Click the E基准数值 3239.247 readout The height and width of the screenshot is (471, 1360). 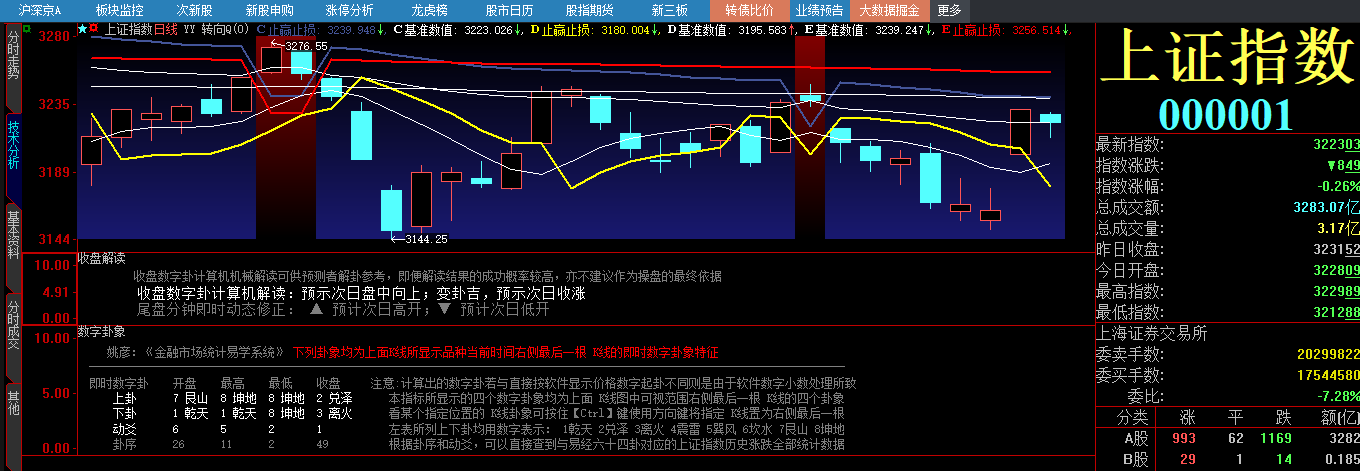pyautogui.click(x=869, y=30)
